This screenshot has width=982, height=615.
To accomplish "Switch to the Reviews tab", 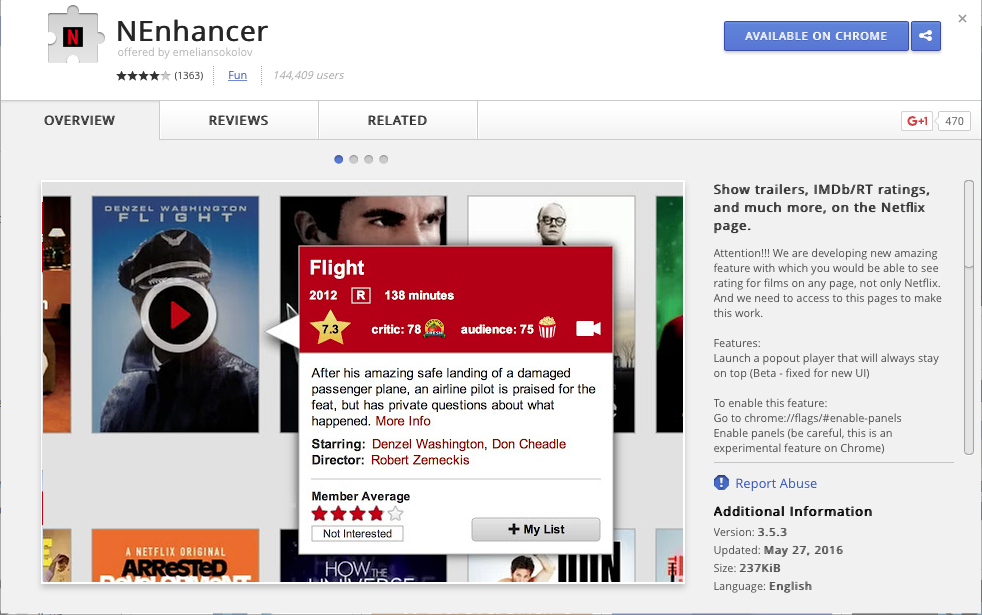I will click(x=238, y=121).
